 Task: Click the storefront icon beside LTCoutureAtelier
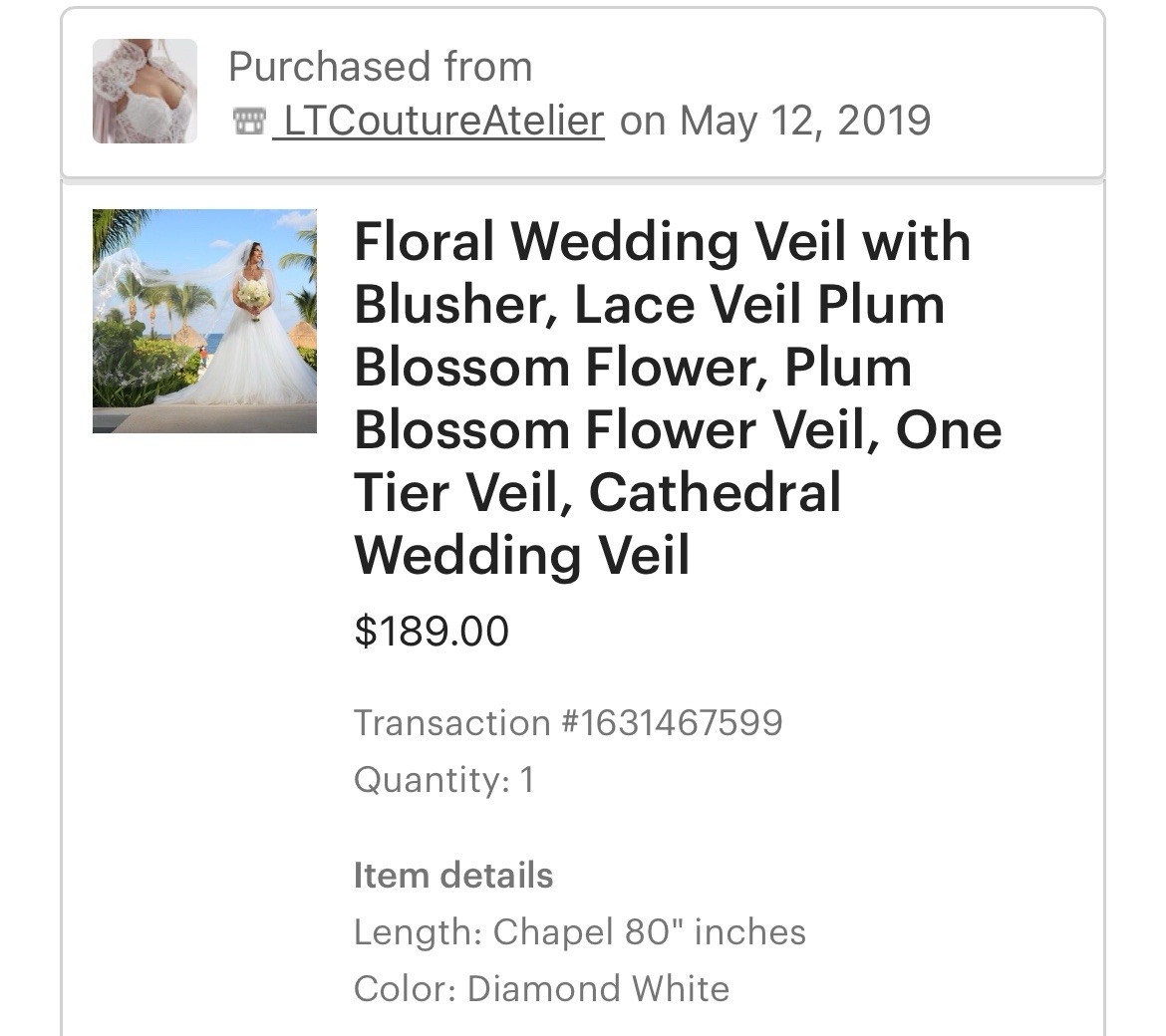[x=248, y=122]
